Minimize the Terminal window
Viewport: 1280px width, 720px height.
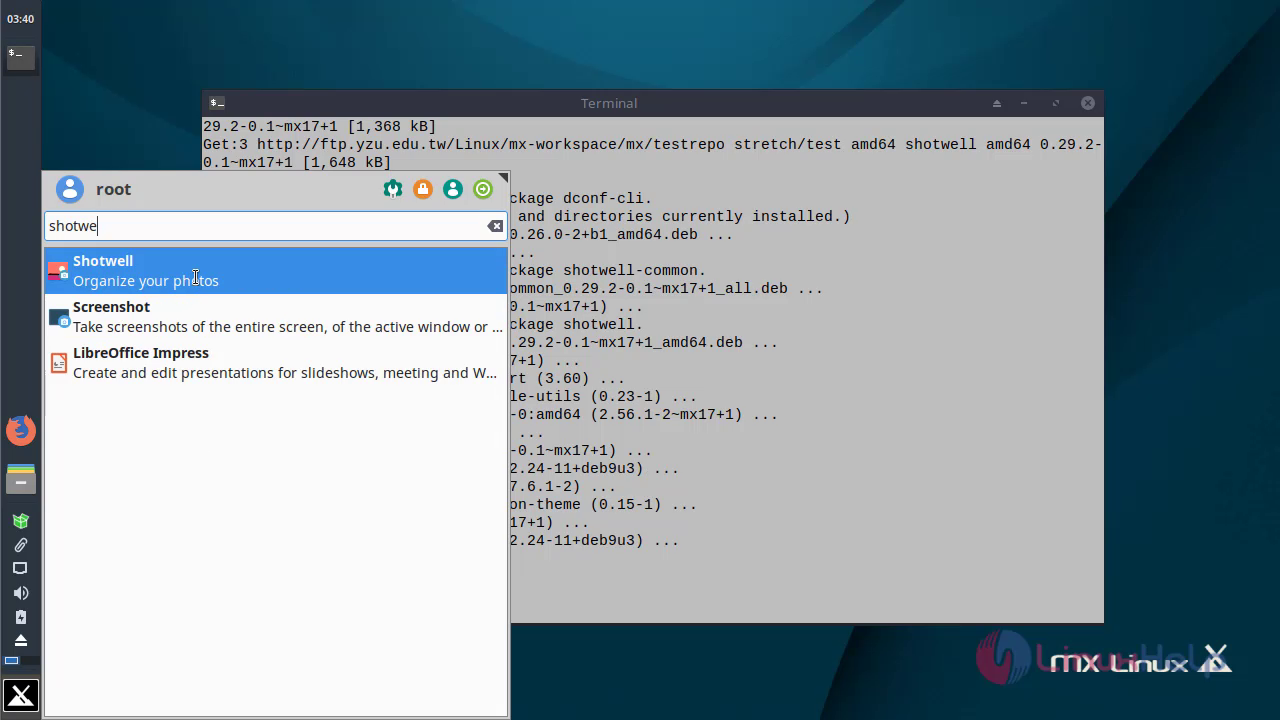(x=1024, y=103)
